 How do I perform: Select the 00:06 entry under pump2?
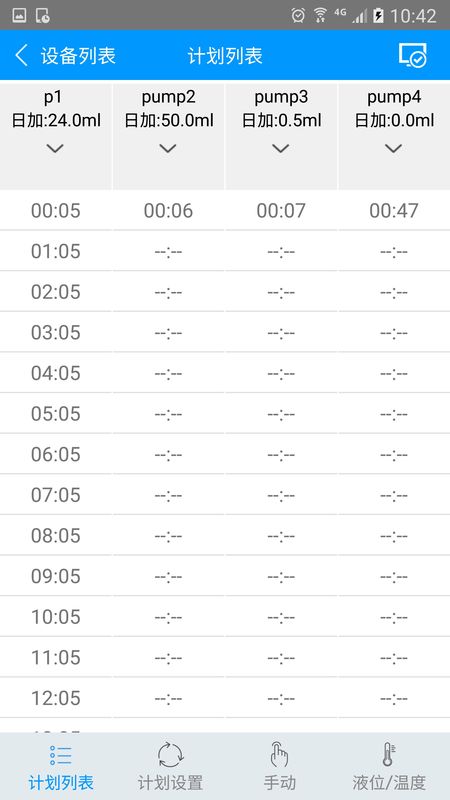(x=168, y=210)
